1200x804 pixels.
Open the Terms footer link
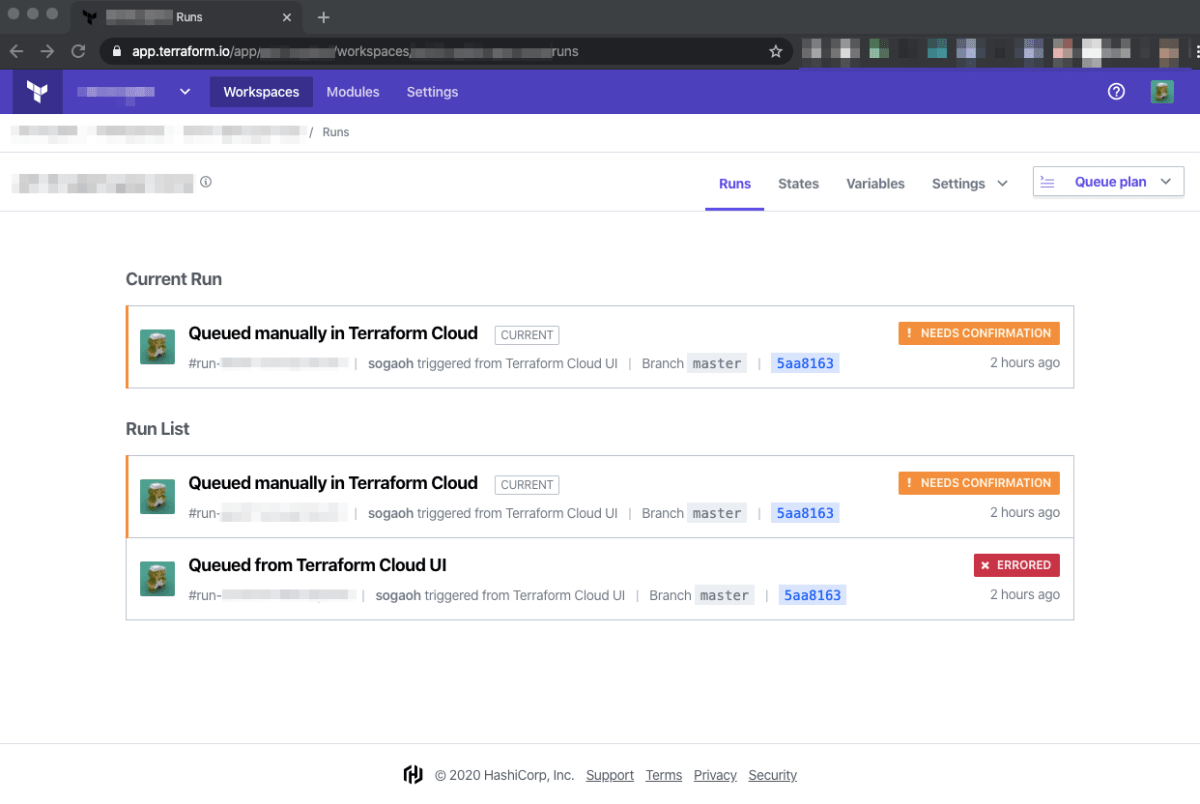click(x=664, y=775)
